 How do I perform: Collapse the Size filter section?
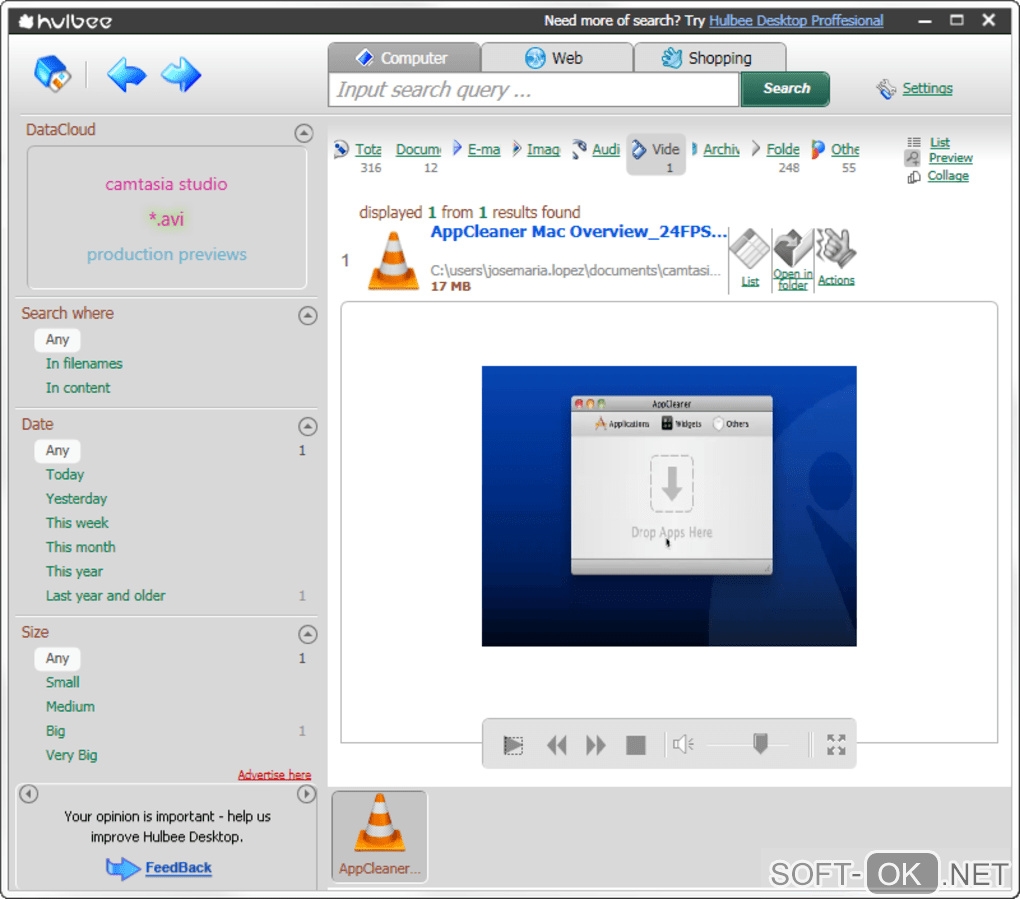coord(308,634)
